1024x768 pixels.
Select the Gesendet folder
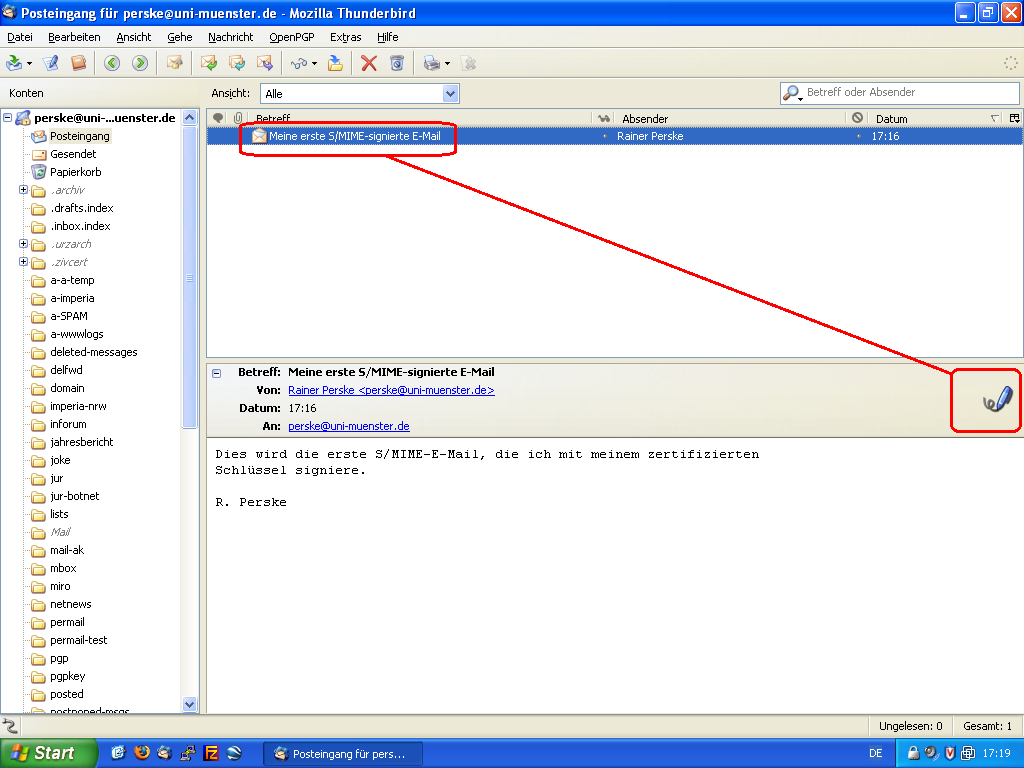(73, 154)
